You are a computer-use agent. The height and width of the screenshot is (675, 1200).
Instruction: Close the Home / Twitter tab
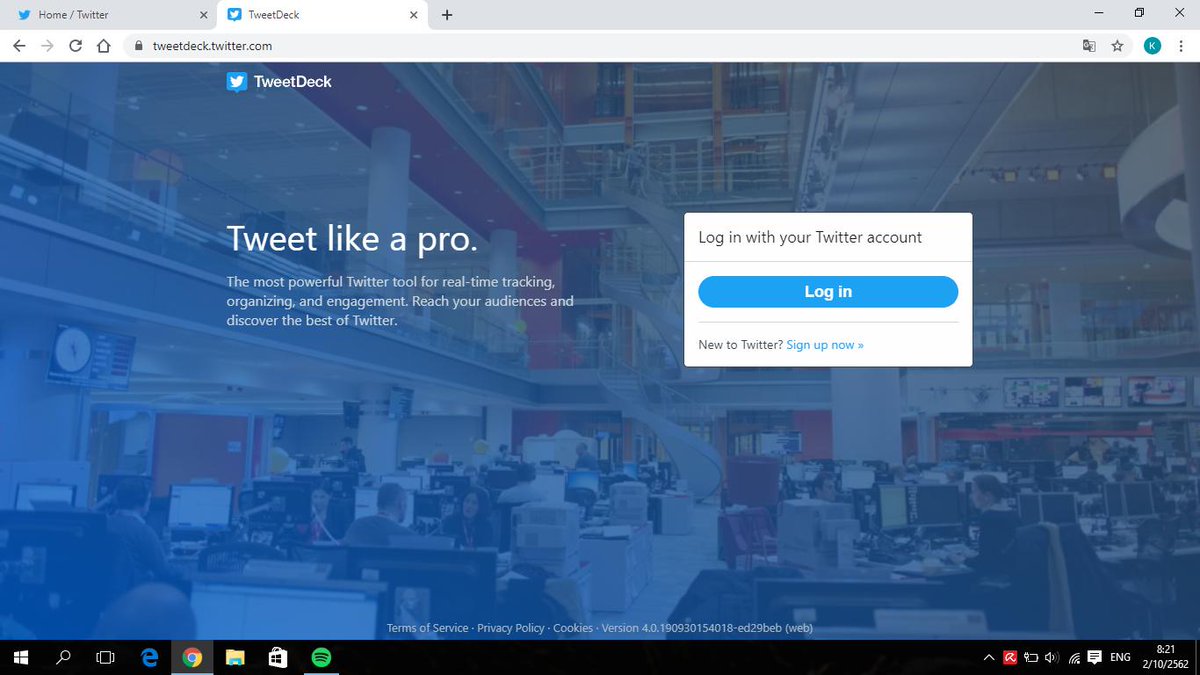pyautogui.click(x=203, y=15)
